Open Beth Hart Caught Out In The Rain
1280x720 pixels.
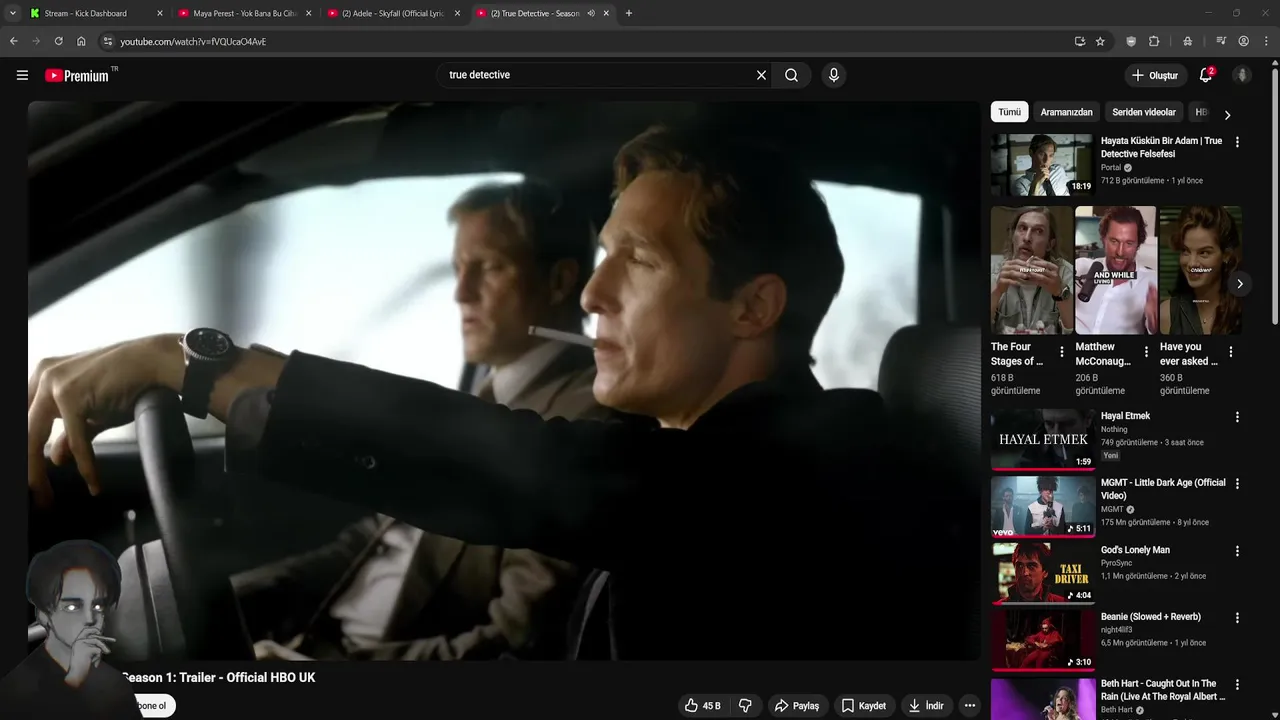1163,690
